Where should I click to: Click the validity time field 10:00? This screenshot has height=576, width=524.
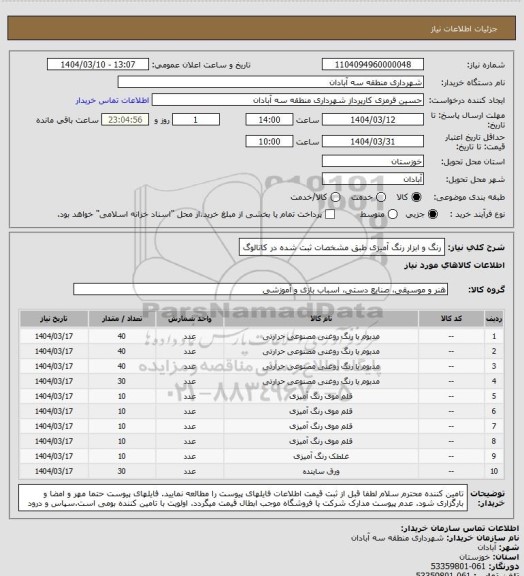pos(269,141)
